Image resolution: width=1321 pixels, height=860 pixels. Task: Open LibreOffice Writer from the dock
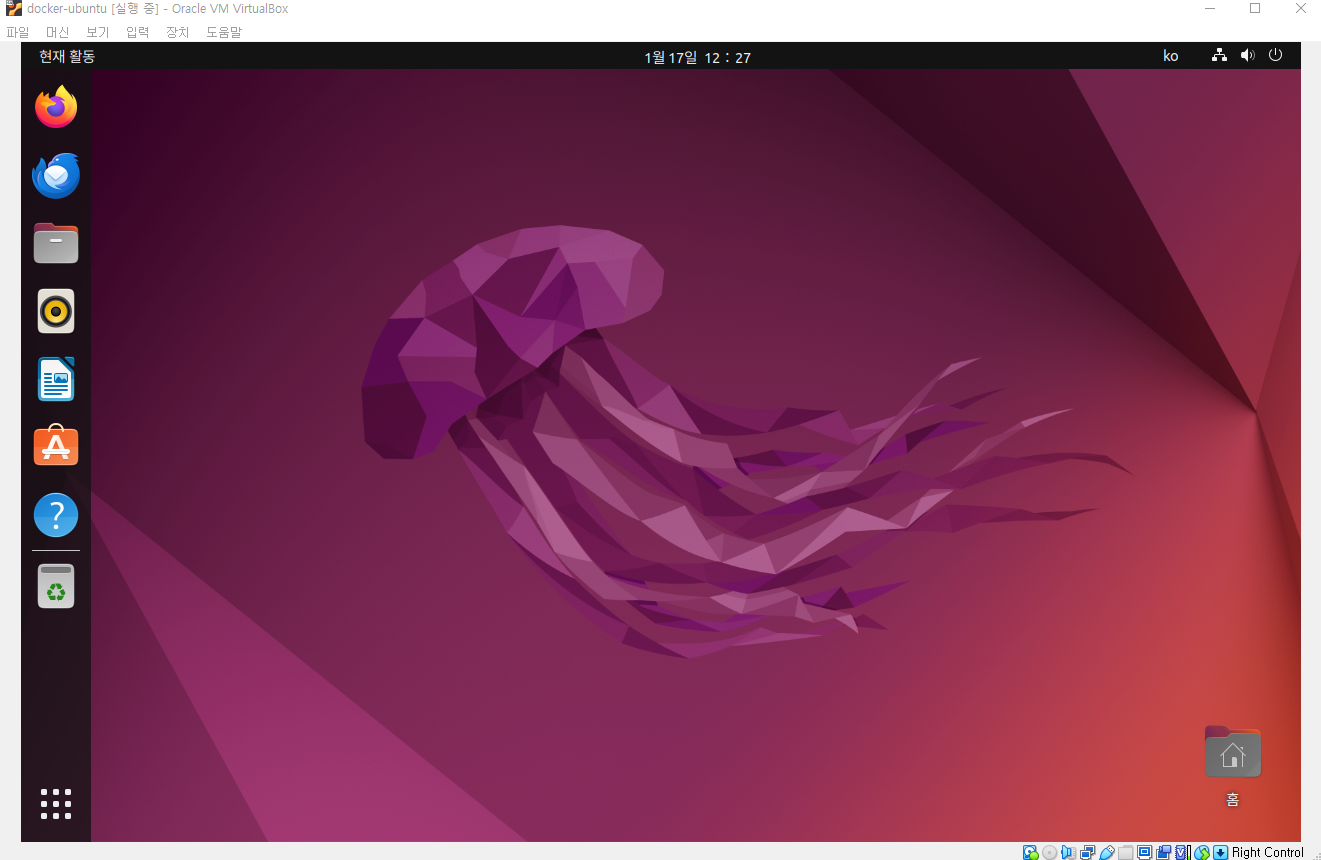click(x=56, y=379)
